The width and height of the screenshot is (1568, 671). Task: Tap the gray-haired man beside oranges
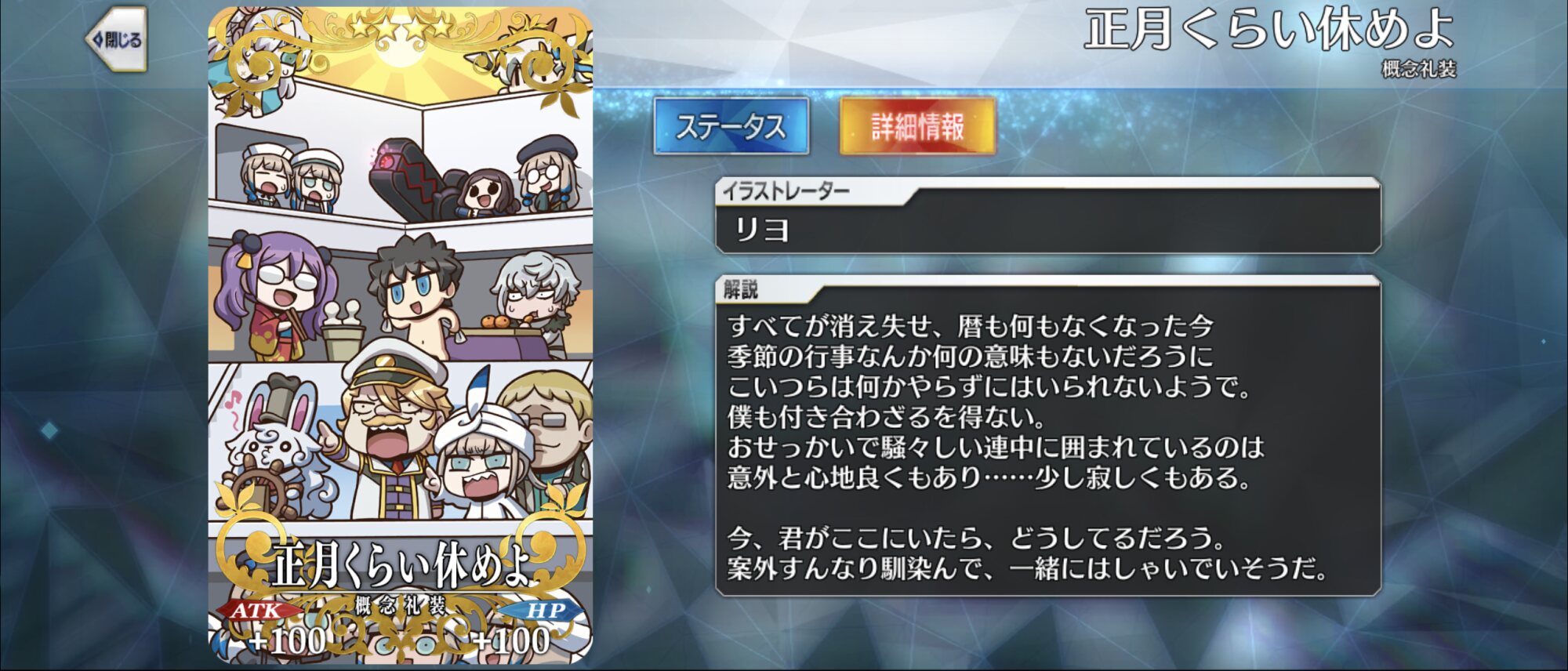point(535,294)
